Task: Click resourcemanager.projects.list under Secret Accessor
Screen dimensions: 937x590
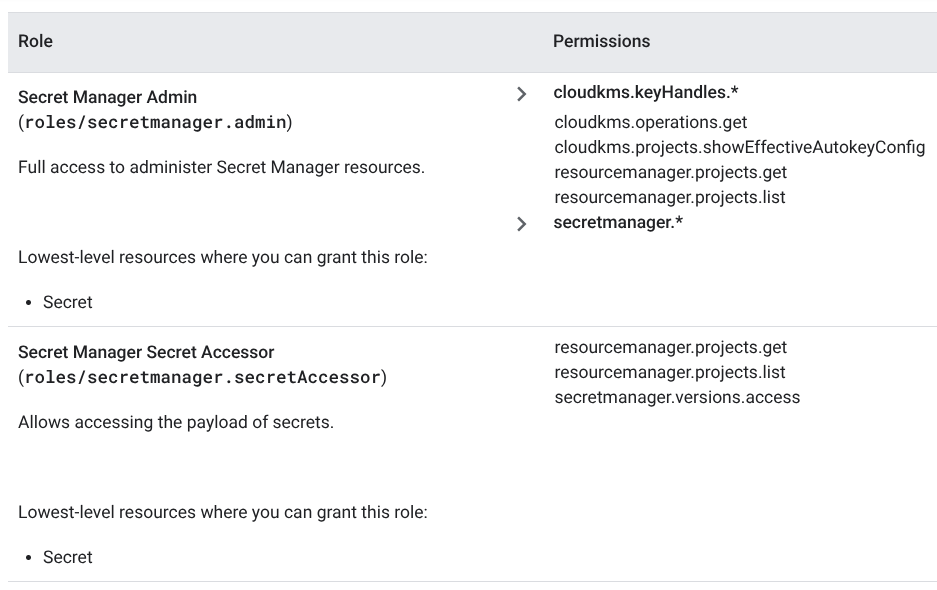Action: click(x=669, y=372)
